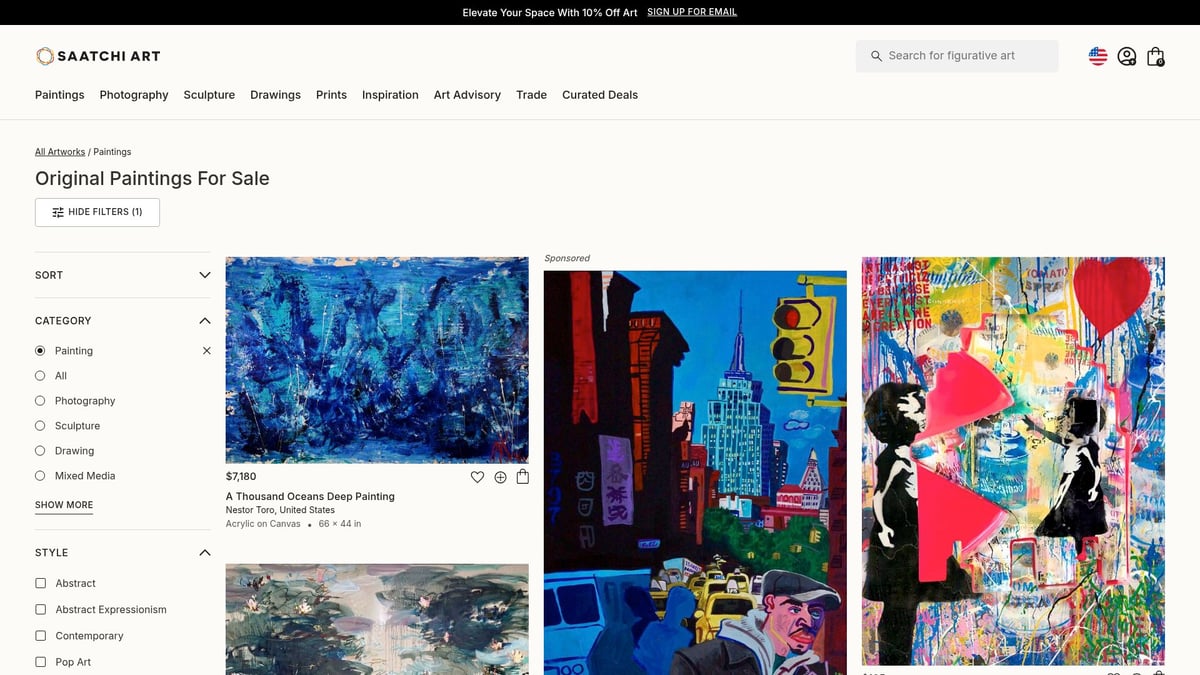Select the Photography category radio button
The height and width of the screenshot is (675, 1200).
coord(40,401)
